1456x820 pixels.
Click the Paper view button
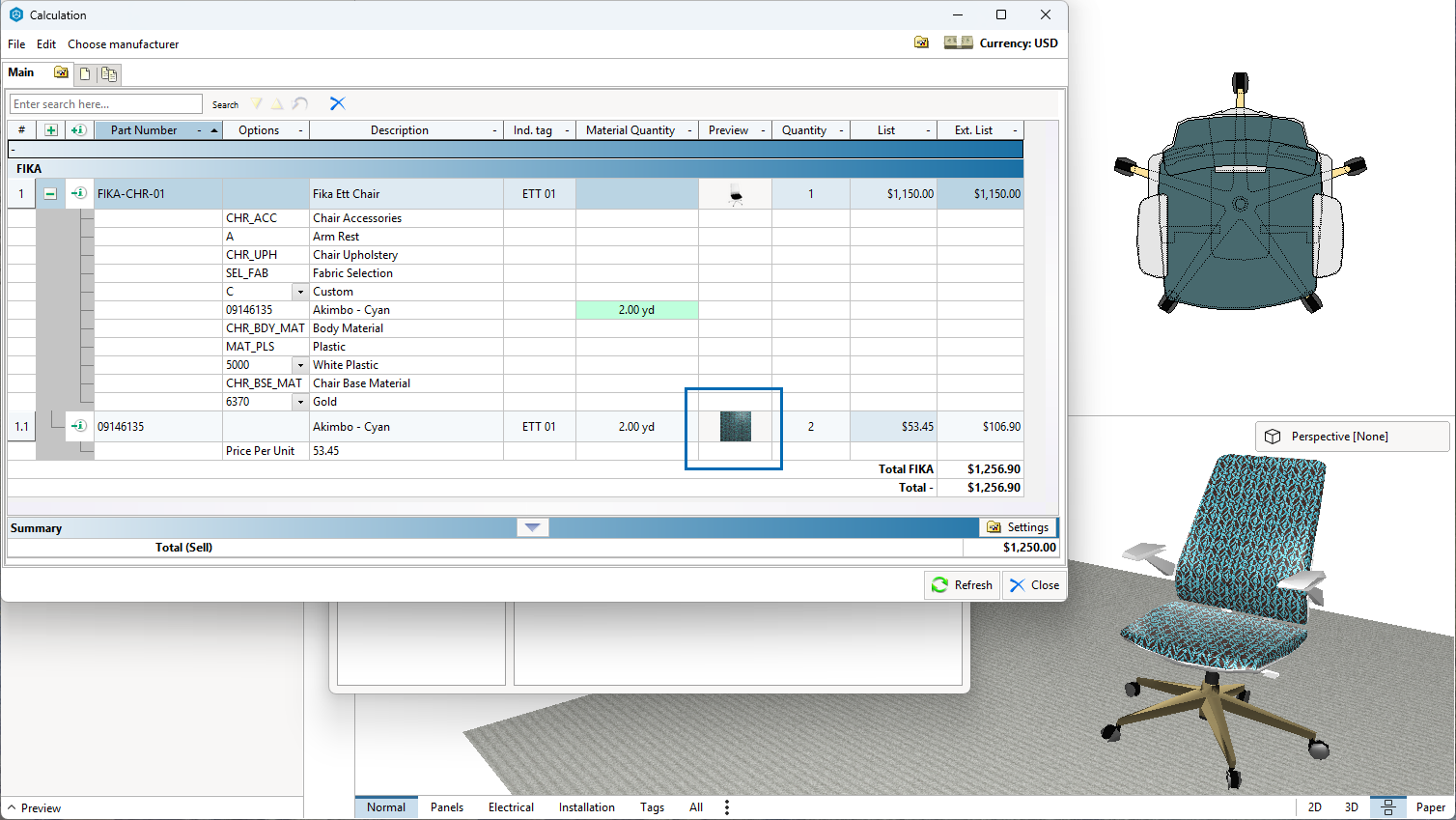click(x=1430, y=807)
